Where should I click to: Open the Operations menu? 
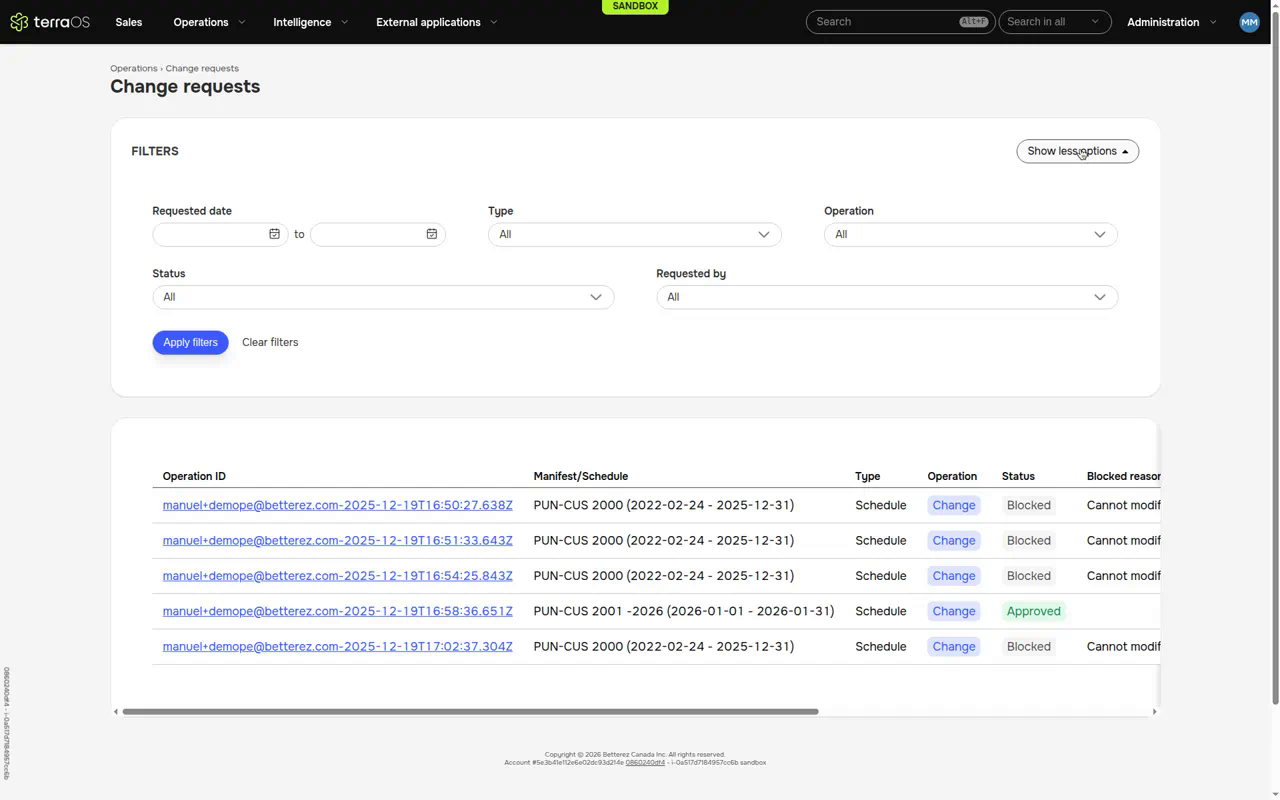(x=209, y=22)
